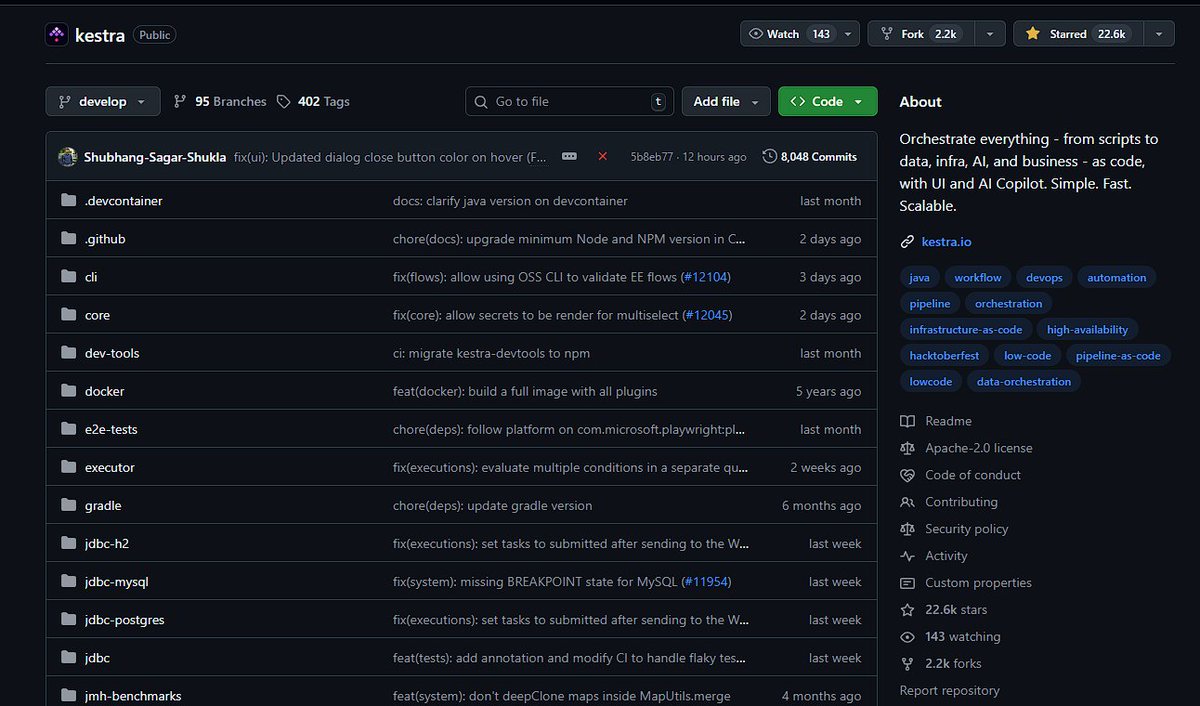The height and width of the screenshot is (706, 1200).
Task: Open the Custom properties link
Action: pyautogui.click(x=978, y=583)
